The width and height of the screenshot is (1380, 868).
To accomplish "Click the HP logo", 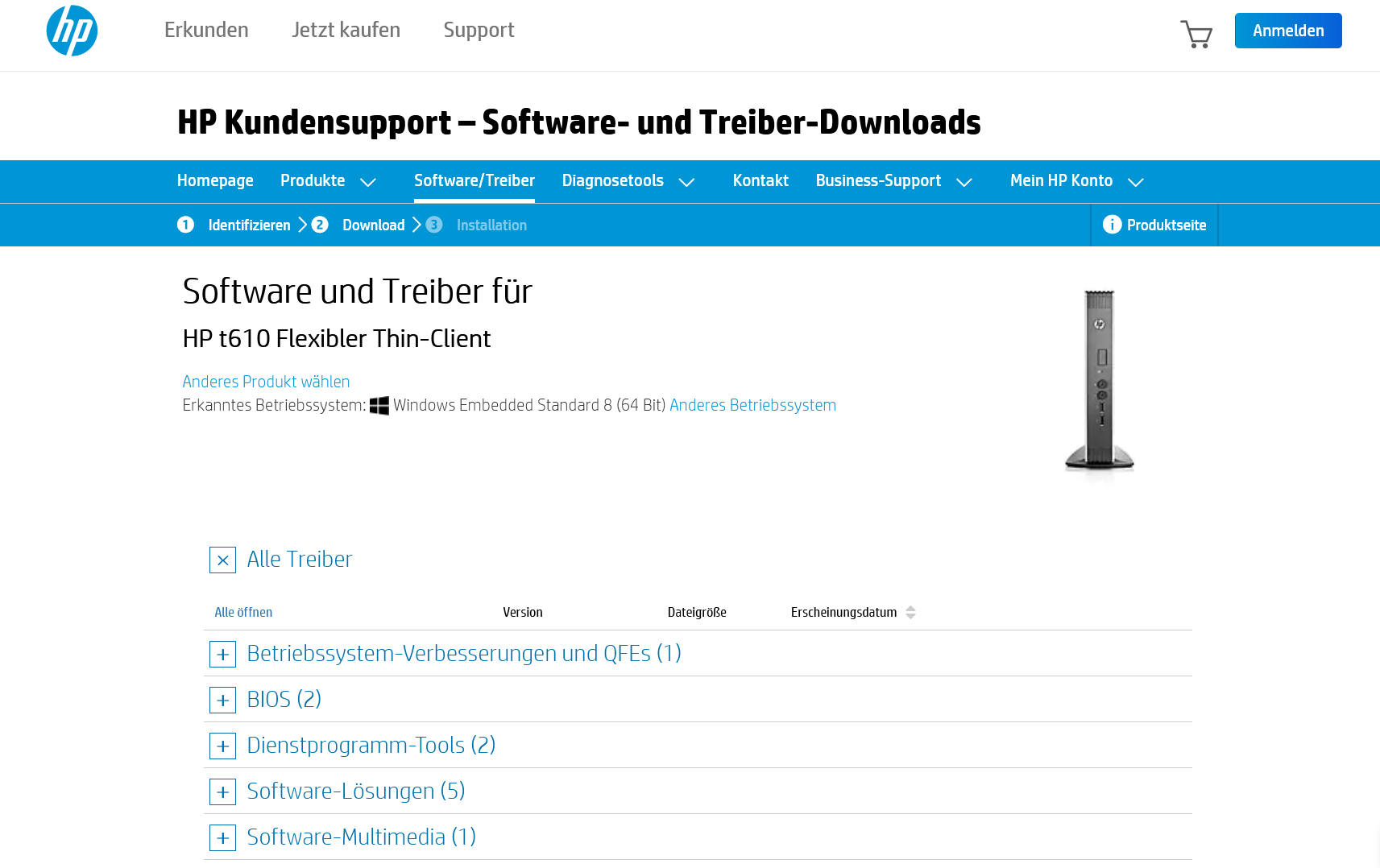I will 72,30.
